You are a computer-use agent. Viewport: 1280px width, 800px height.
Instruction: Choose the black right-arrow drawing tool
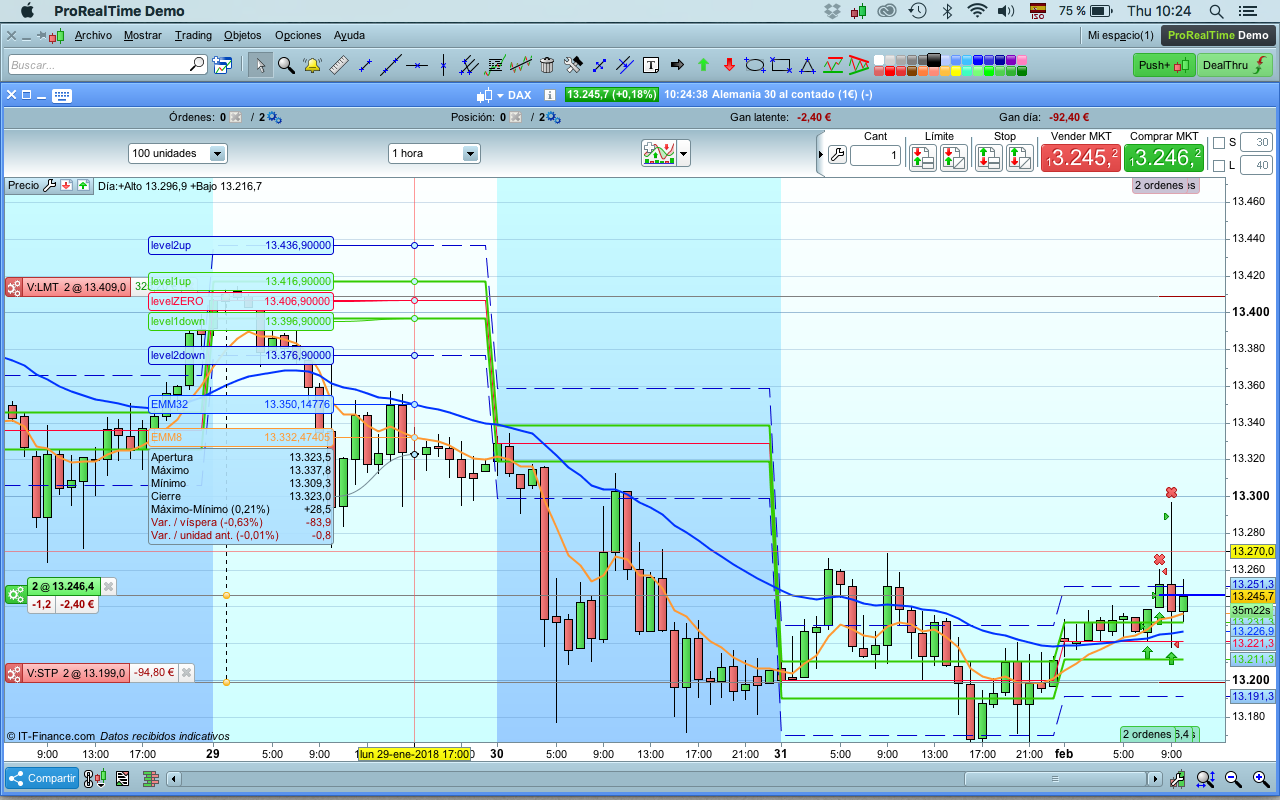(677, 65)
